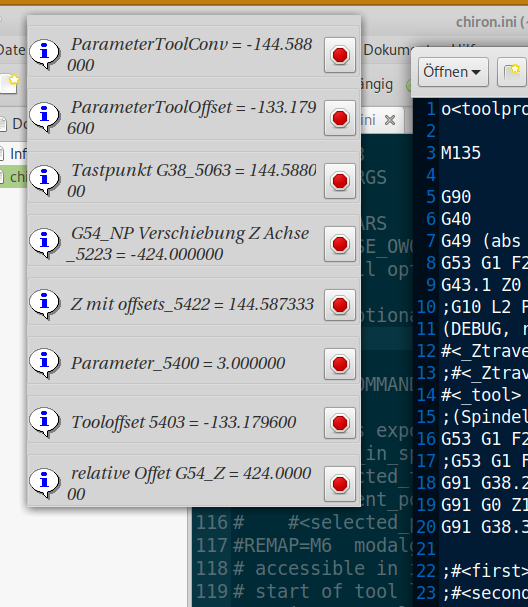Click the Tooloffset 5403 message text
Screen dimensions: 528x607
[x=183, y=422]
